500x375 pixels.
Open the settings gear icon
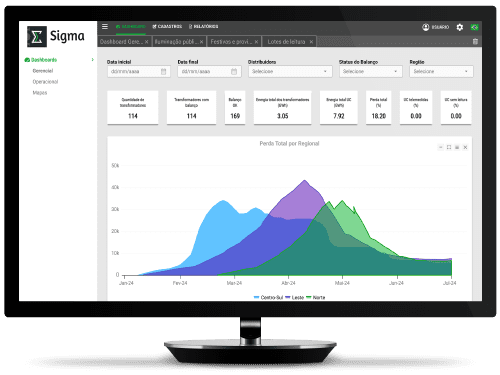460,27
